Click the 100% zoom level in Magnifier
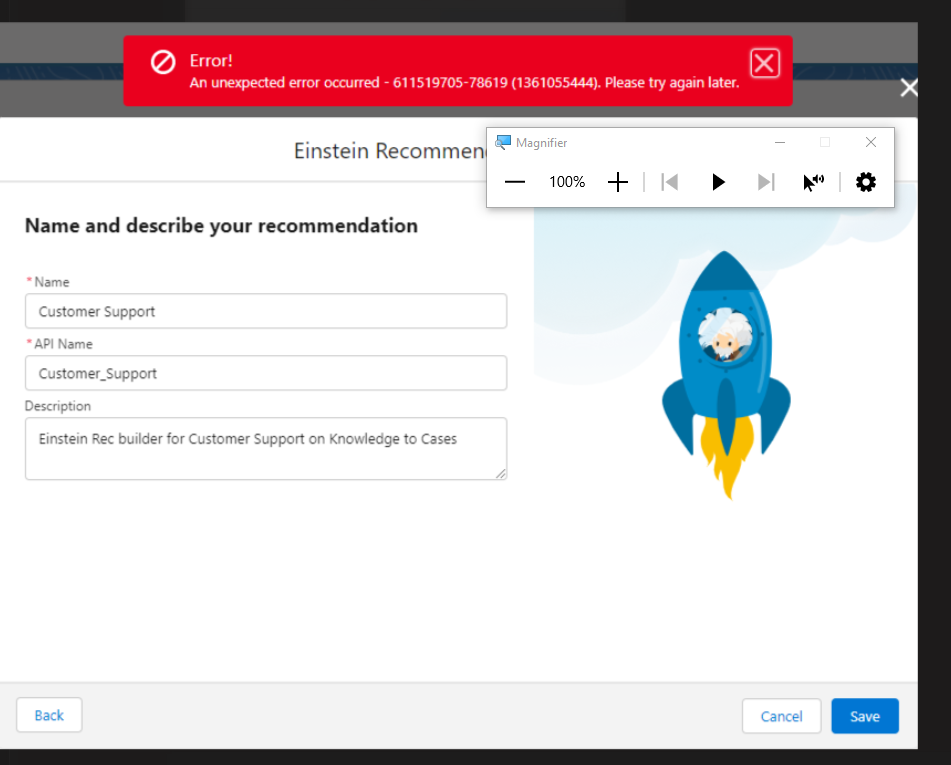The height and width of the screenshot is (765, 951). [567, 182]
